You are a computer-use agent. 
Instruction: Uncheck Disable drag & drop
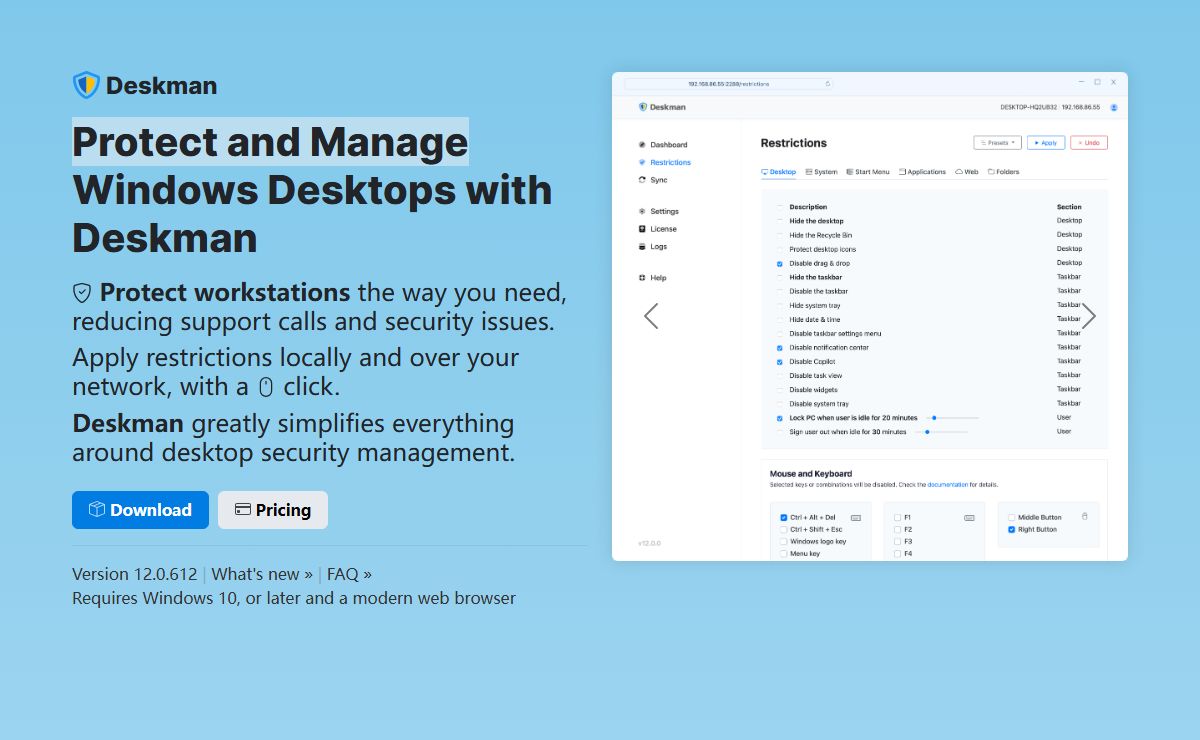pos(780,264)
